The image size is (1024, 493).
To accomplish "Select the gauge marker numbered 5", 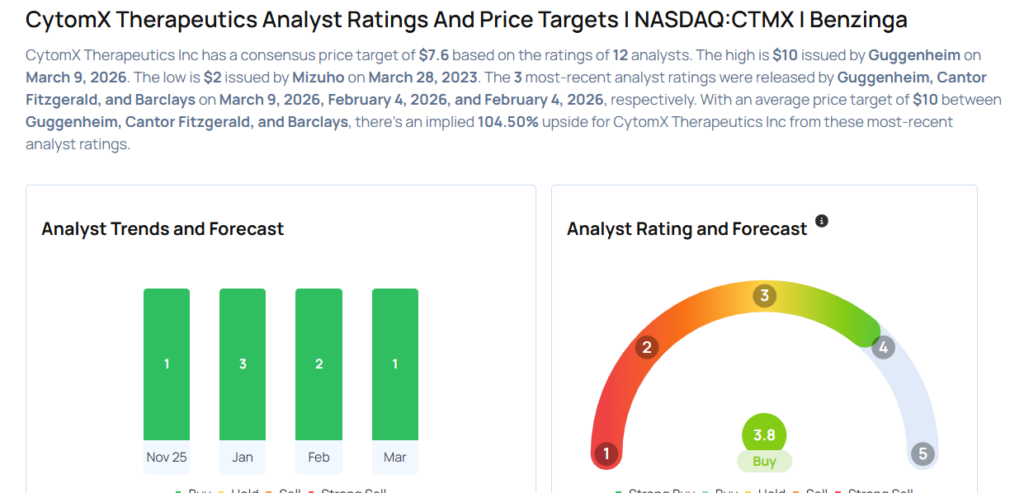I will coord(922,454).
